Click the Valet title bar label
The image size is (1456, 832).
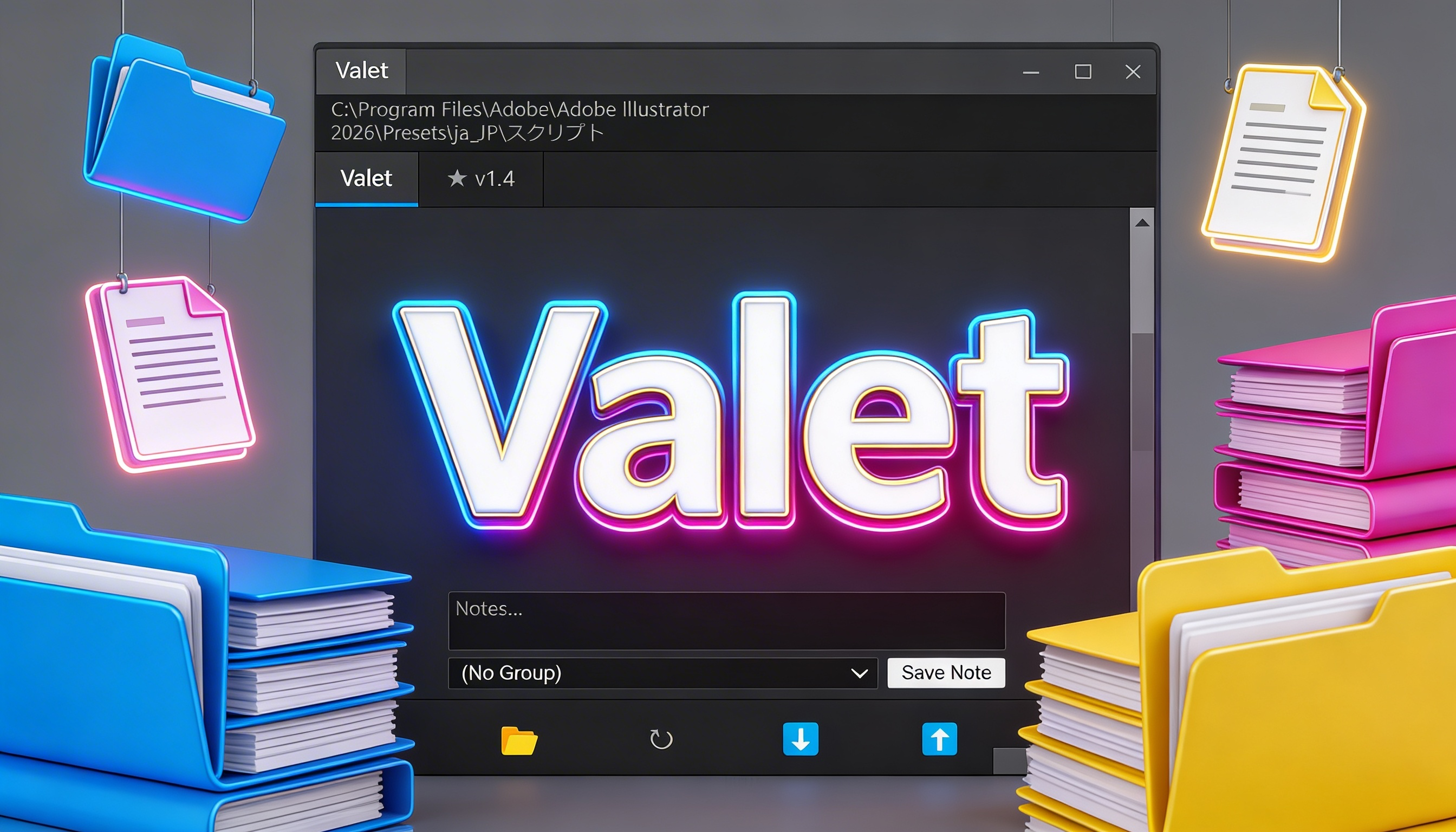361,71
